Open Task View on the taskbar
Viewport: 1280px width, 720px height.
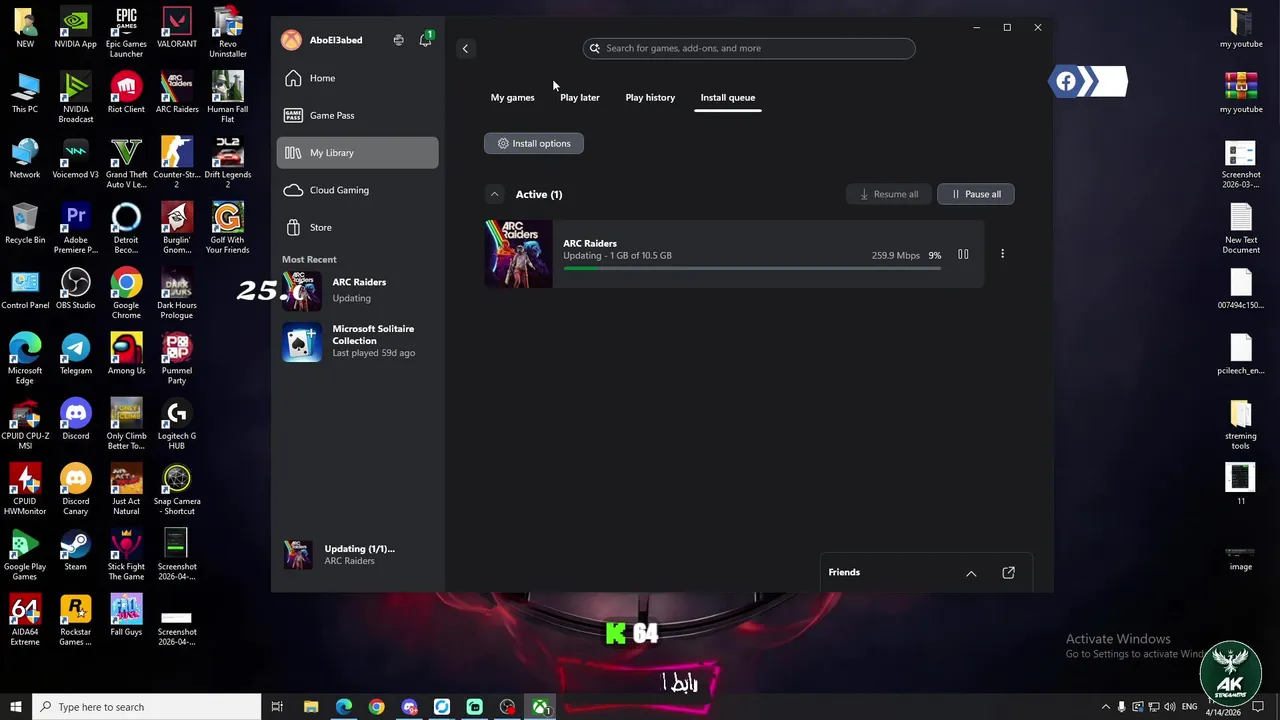click(277, 707)
